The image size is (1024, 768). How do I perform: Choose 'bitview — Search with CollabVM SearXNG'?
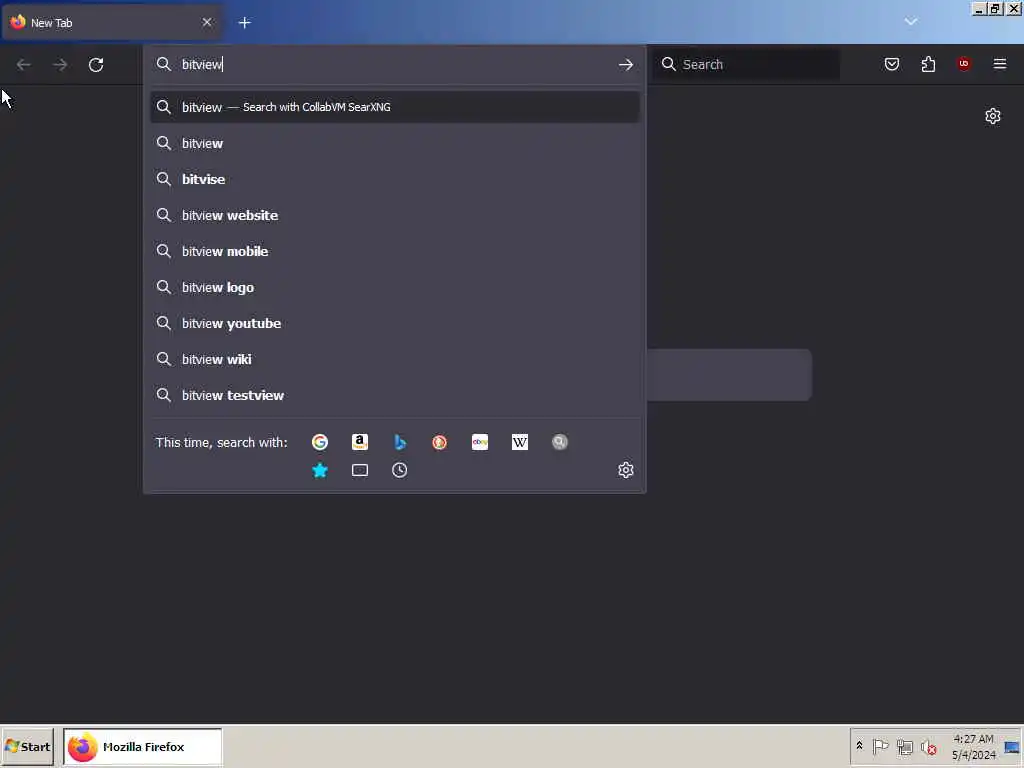(395, 107)
